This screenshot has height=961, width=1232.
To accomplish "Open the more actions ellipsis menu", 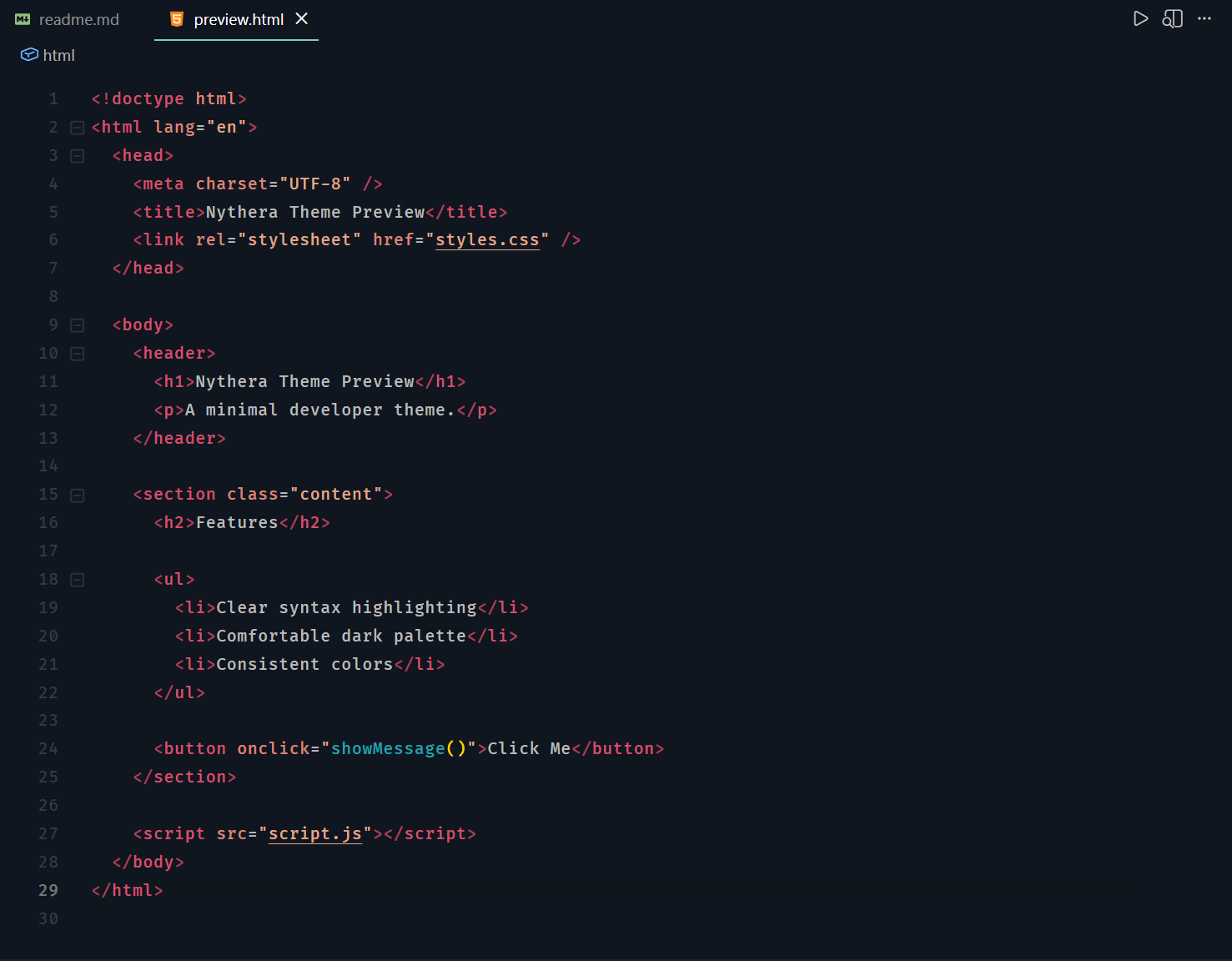I will pyautogui.click(x=1204, y=18).
